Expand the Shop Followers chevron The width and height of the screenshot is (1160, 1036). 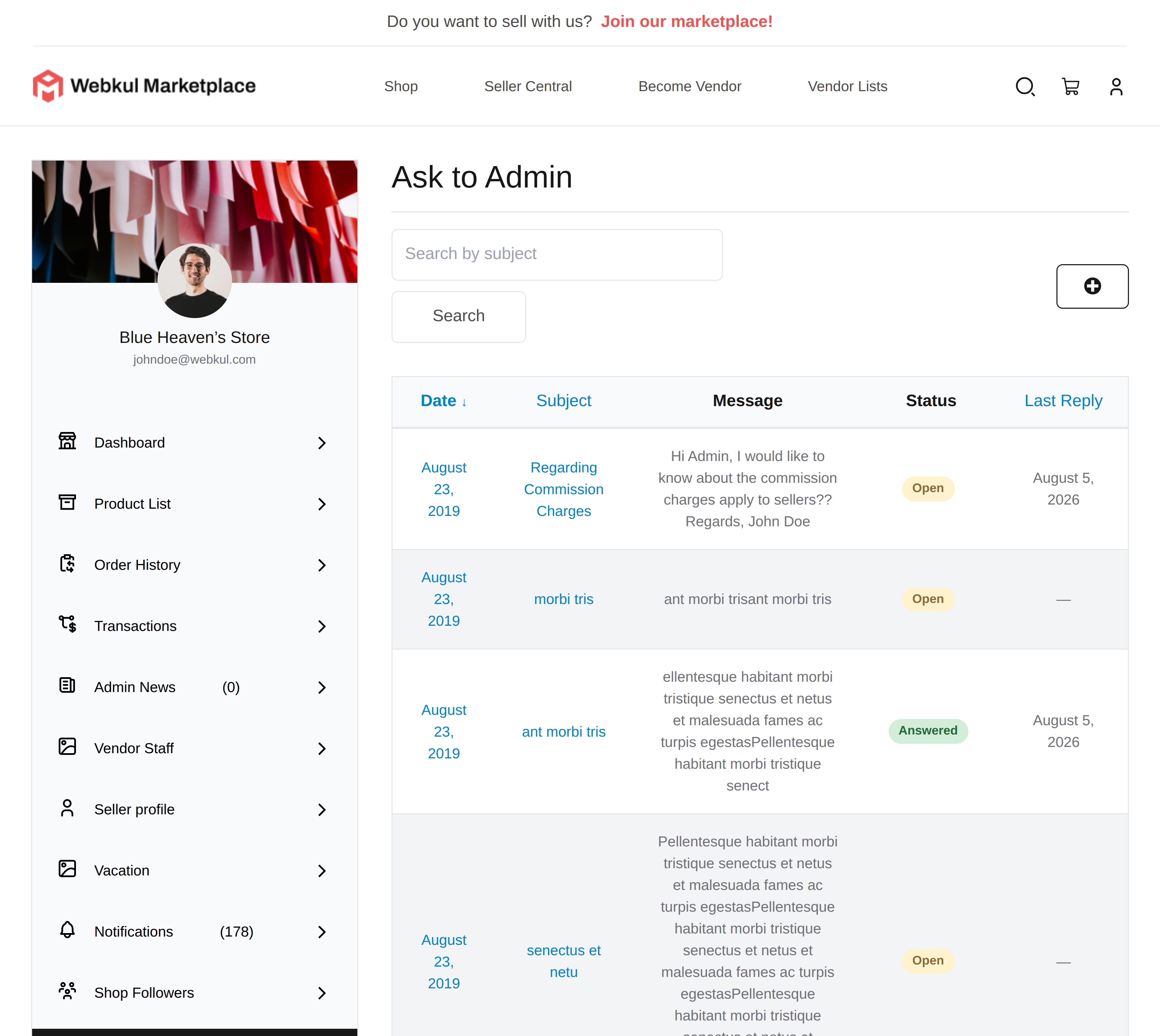click(x=322, y=993)
